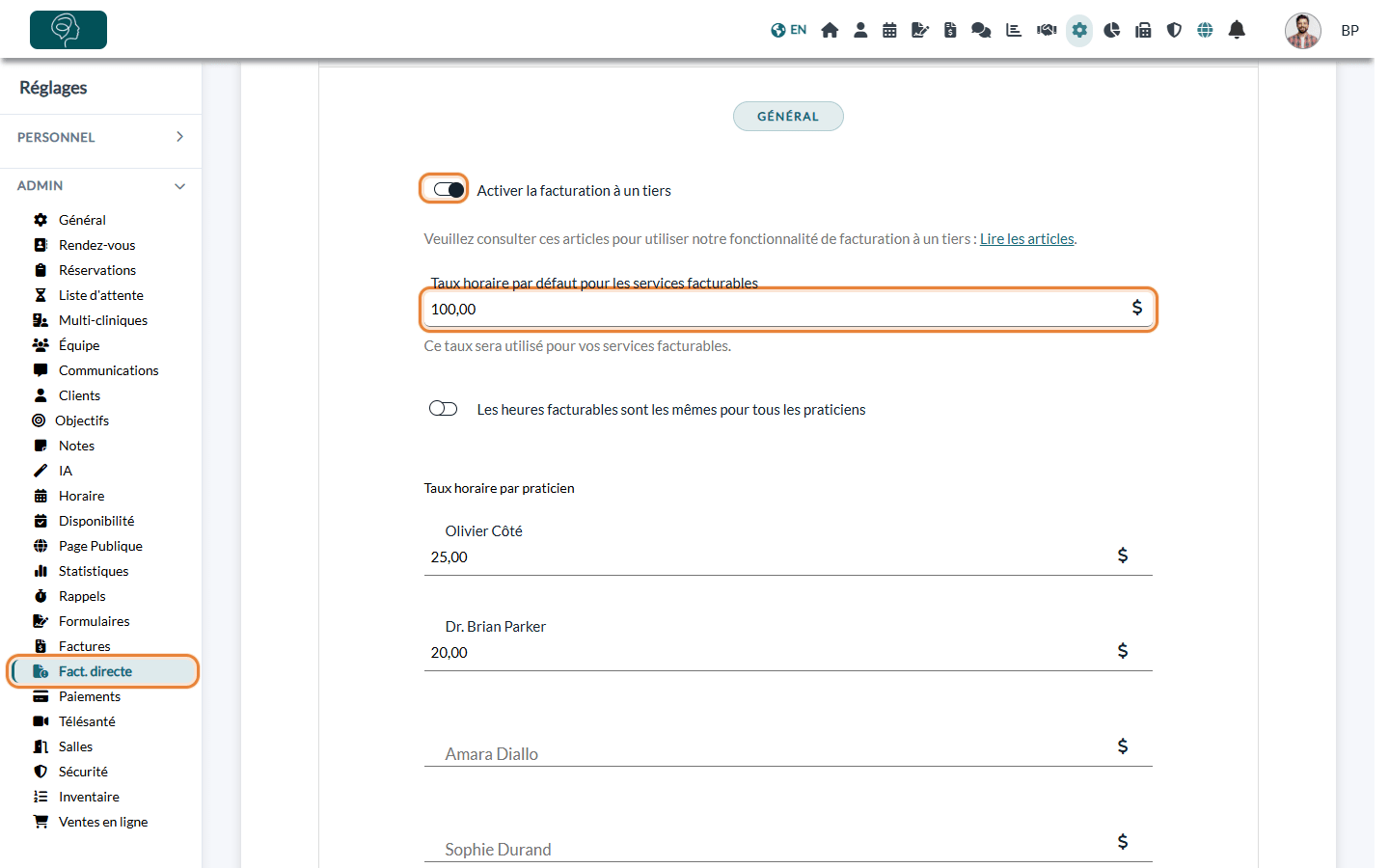Open the forms pen-and-paper icon in top bar
Screen dimensions: 1389x868
(920, 30)
